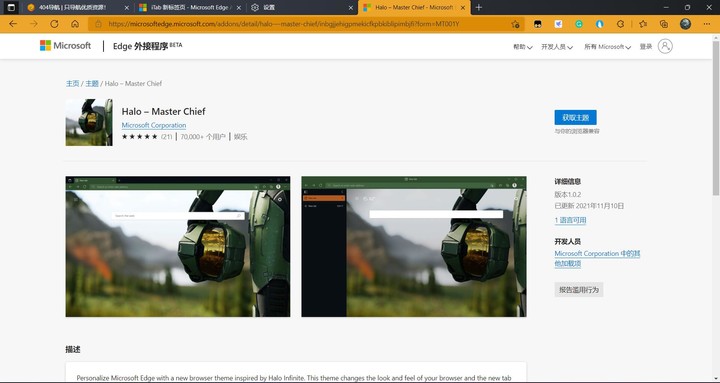Close the 设置 tab
Image resolution: width=720 pixels, height=383 pixels.
351,8
